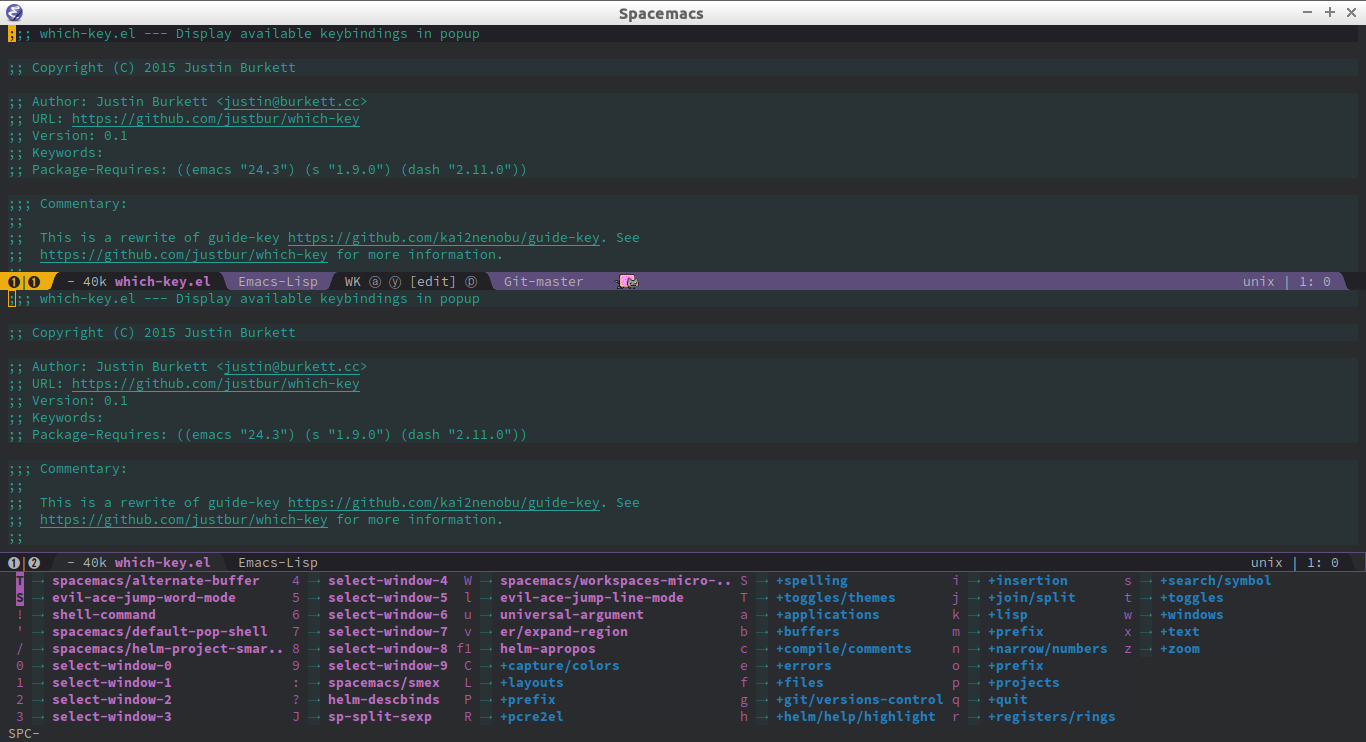The width and height of the screenshot is (1366, 742).
Task: Expand the +insertion prefix group
Action: pyautogui.click(x=1027, y=581)
